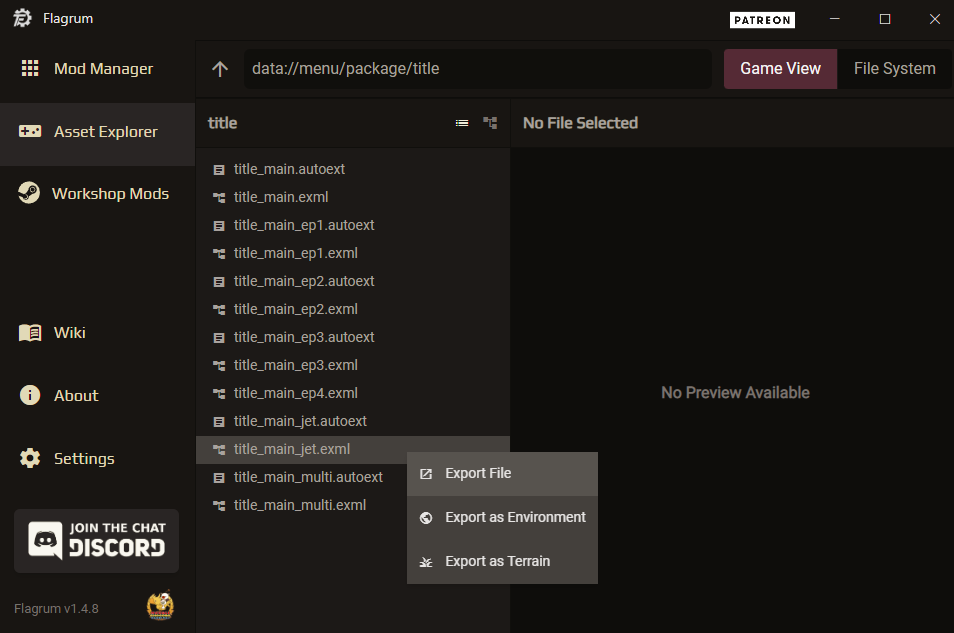Click the Steam Workshop icon
Viewport: 954px width, 633px height.
tap(29, 193)
